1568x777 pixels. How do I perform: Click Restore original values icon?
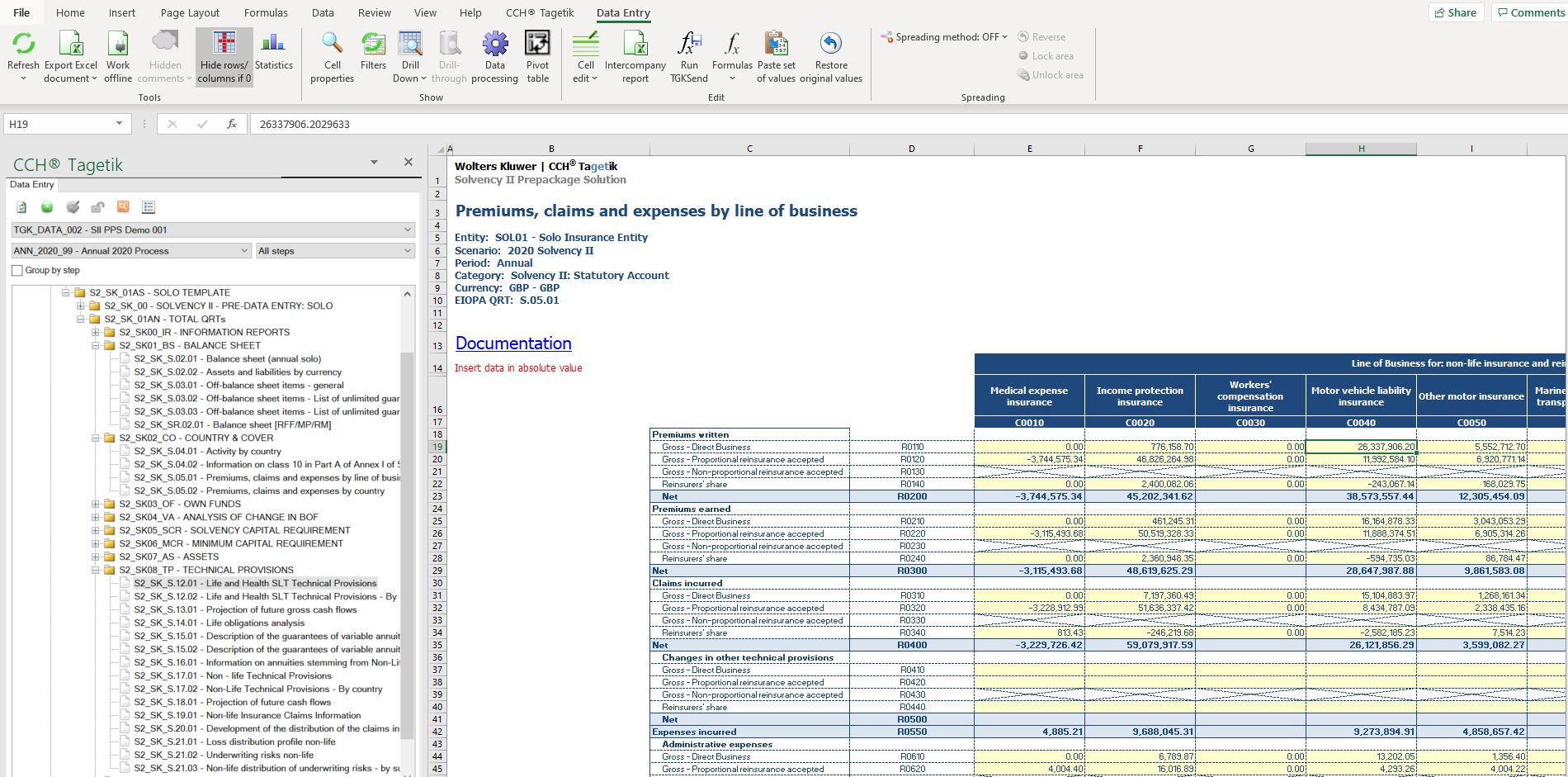pyautogui.click(x=830, y=44)
